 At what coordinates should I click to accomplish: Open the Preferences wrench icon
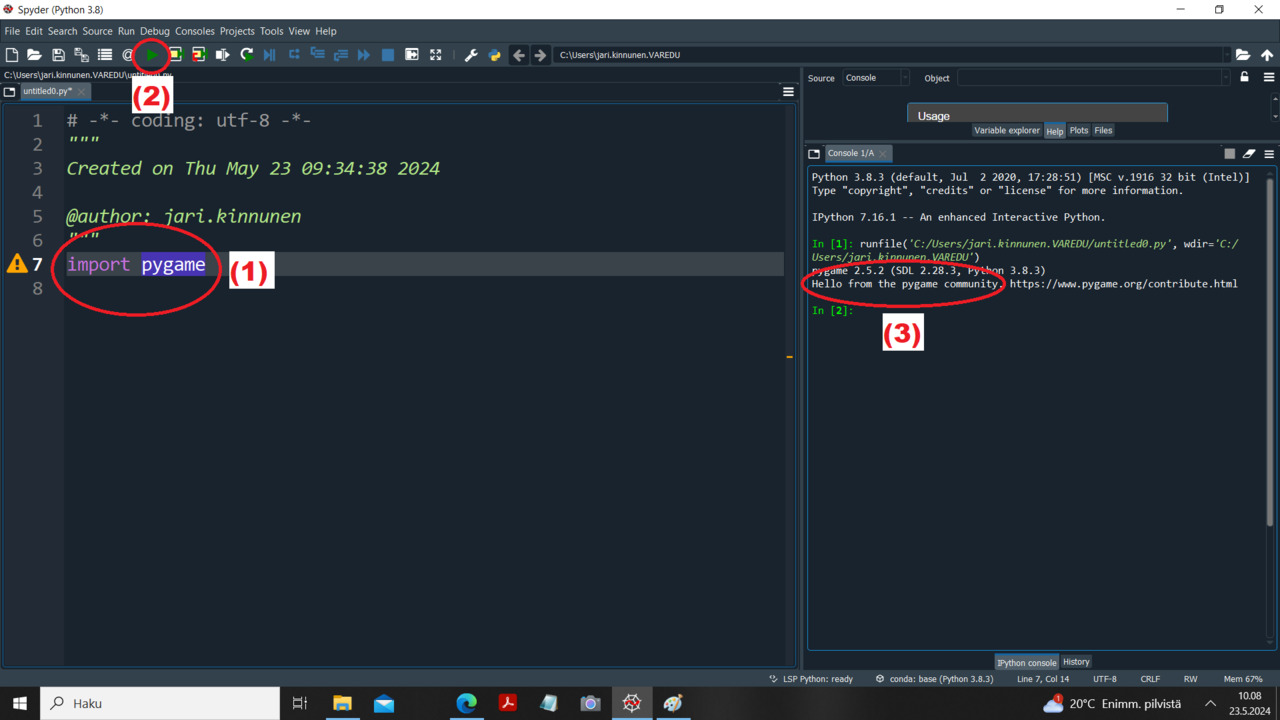click(471, 55)
